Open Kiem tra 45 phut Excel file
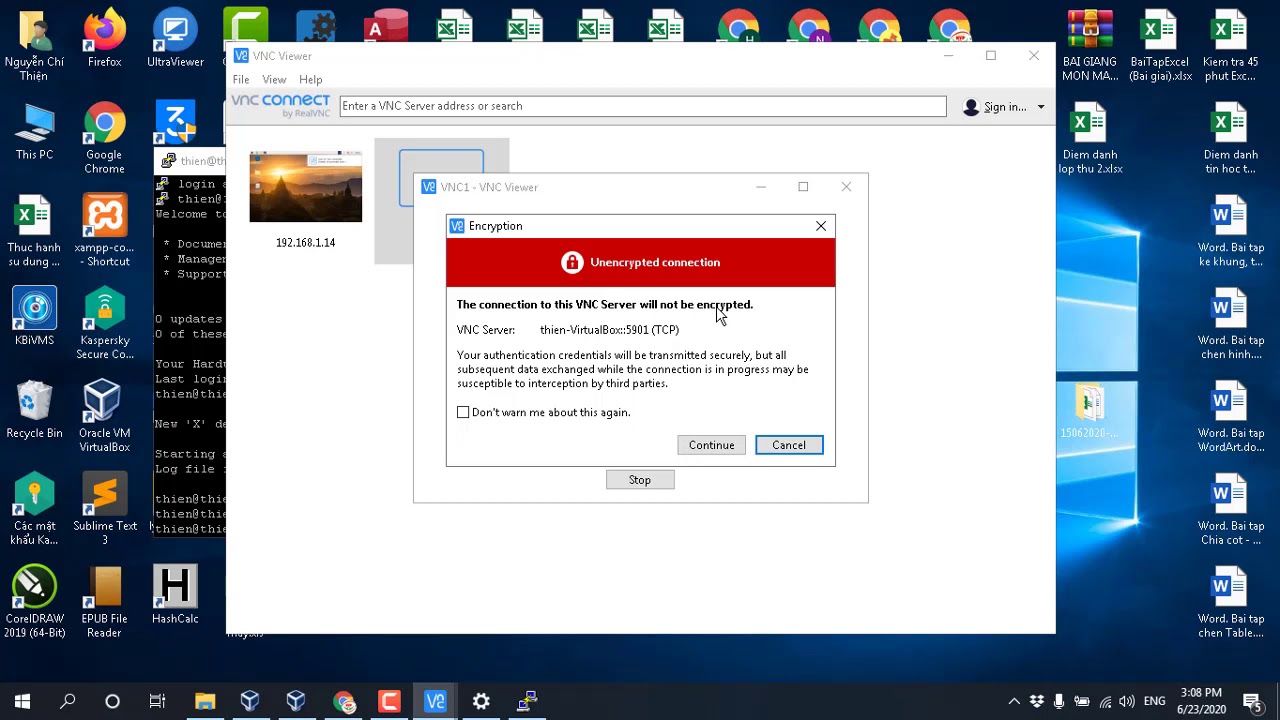Screen dimensions: 1280x720 click(1230, 46)
